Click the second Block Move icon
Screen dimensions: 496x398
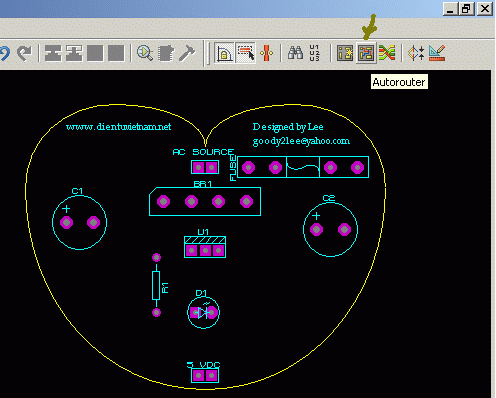[74, 53]
